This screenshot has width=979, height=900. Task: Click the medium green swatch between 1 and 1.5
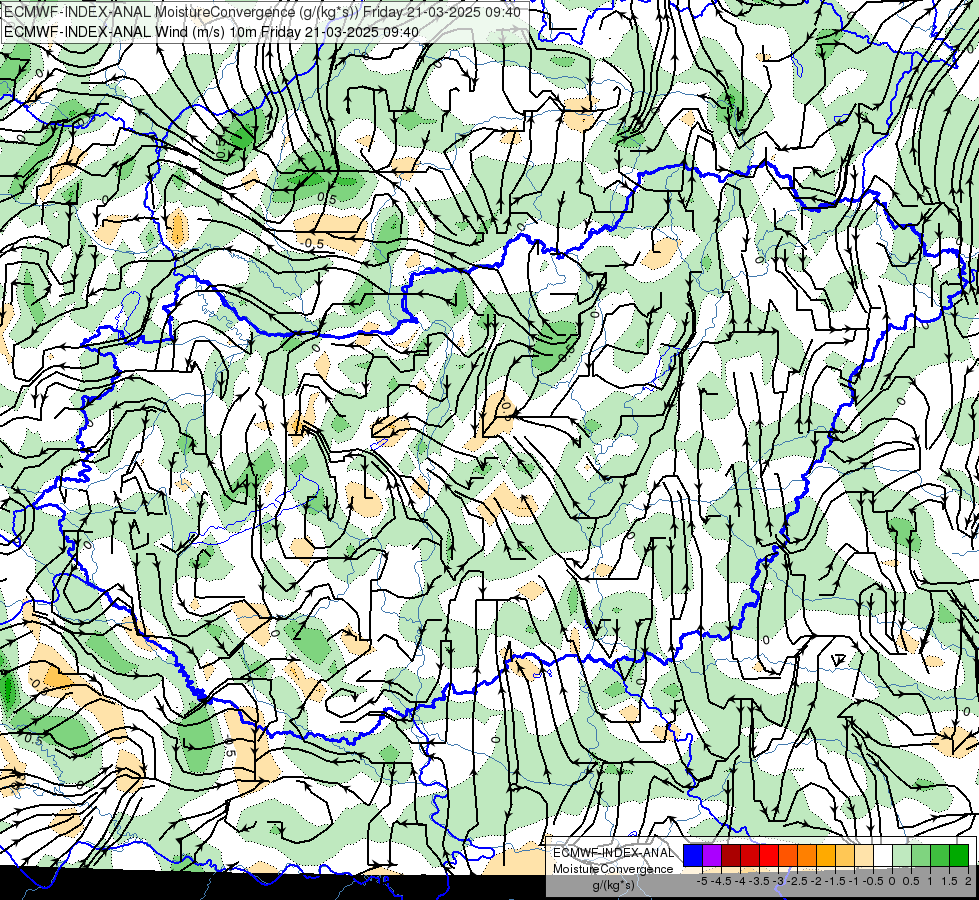pyautogui.click(x=940, y=856)
